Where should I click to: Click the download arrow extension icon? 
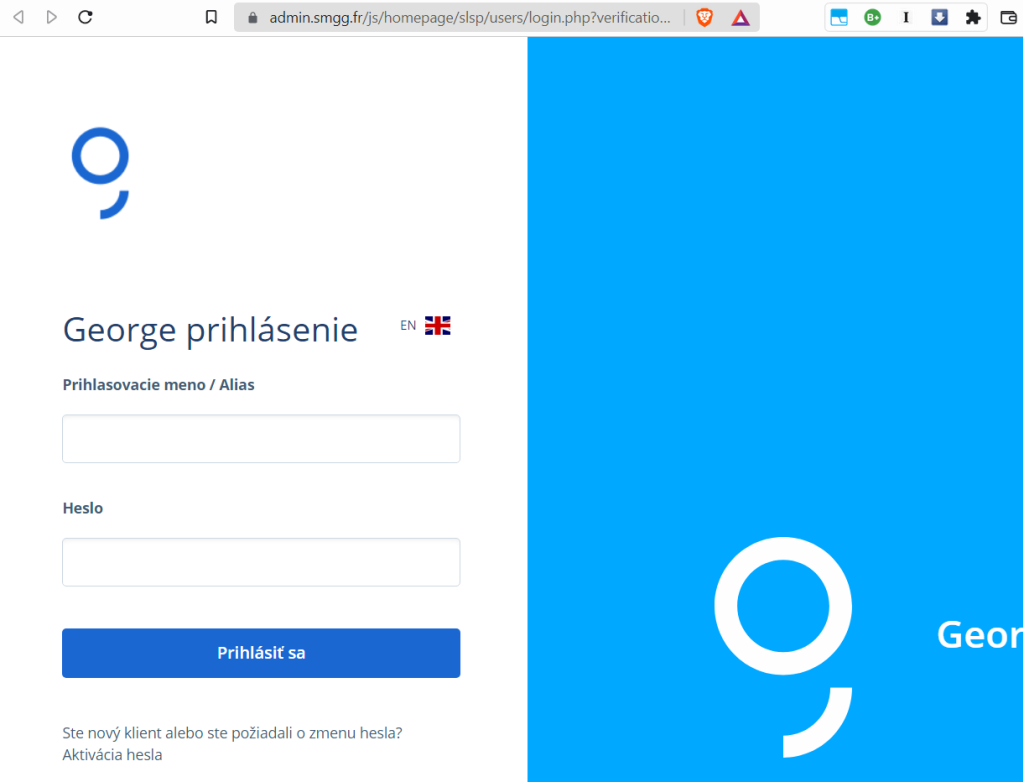pyautogui.click(x=939, y=18)
